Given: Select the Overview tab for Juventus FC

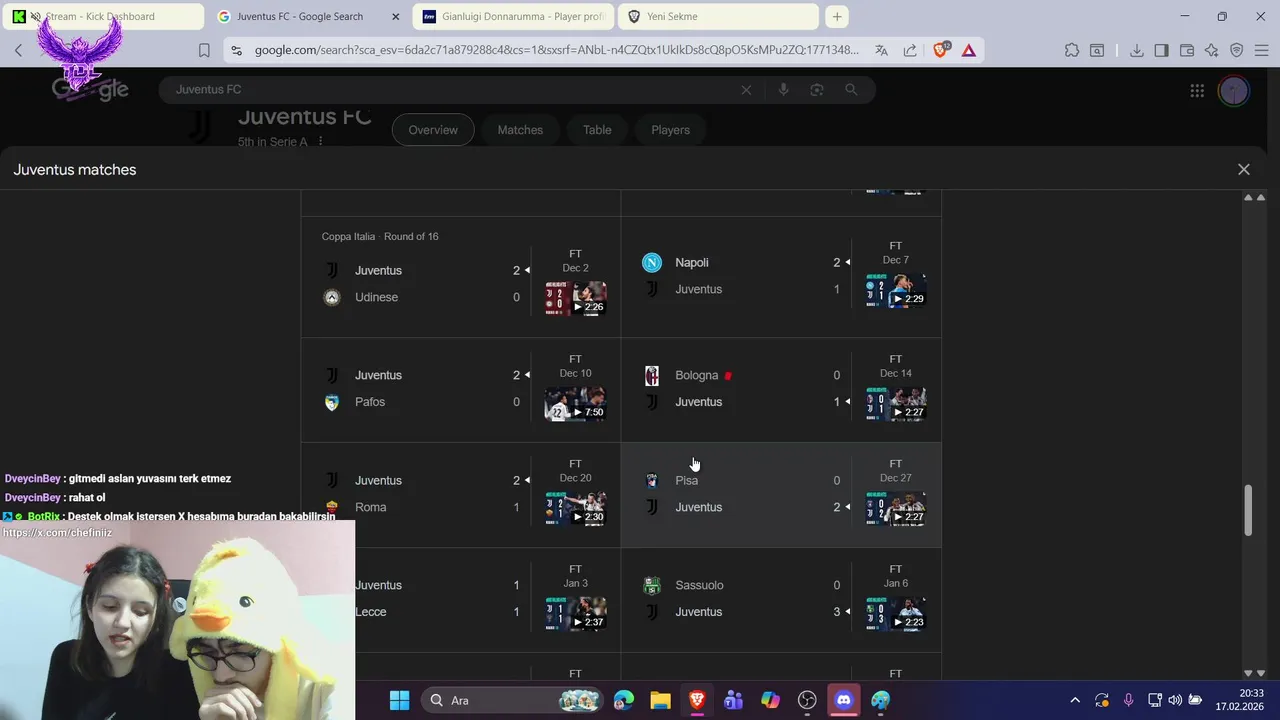Looking at the screenshot, I should [x=433, y=130].
